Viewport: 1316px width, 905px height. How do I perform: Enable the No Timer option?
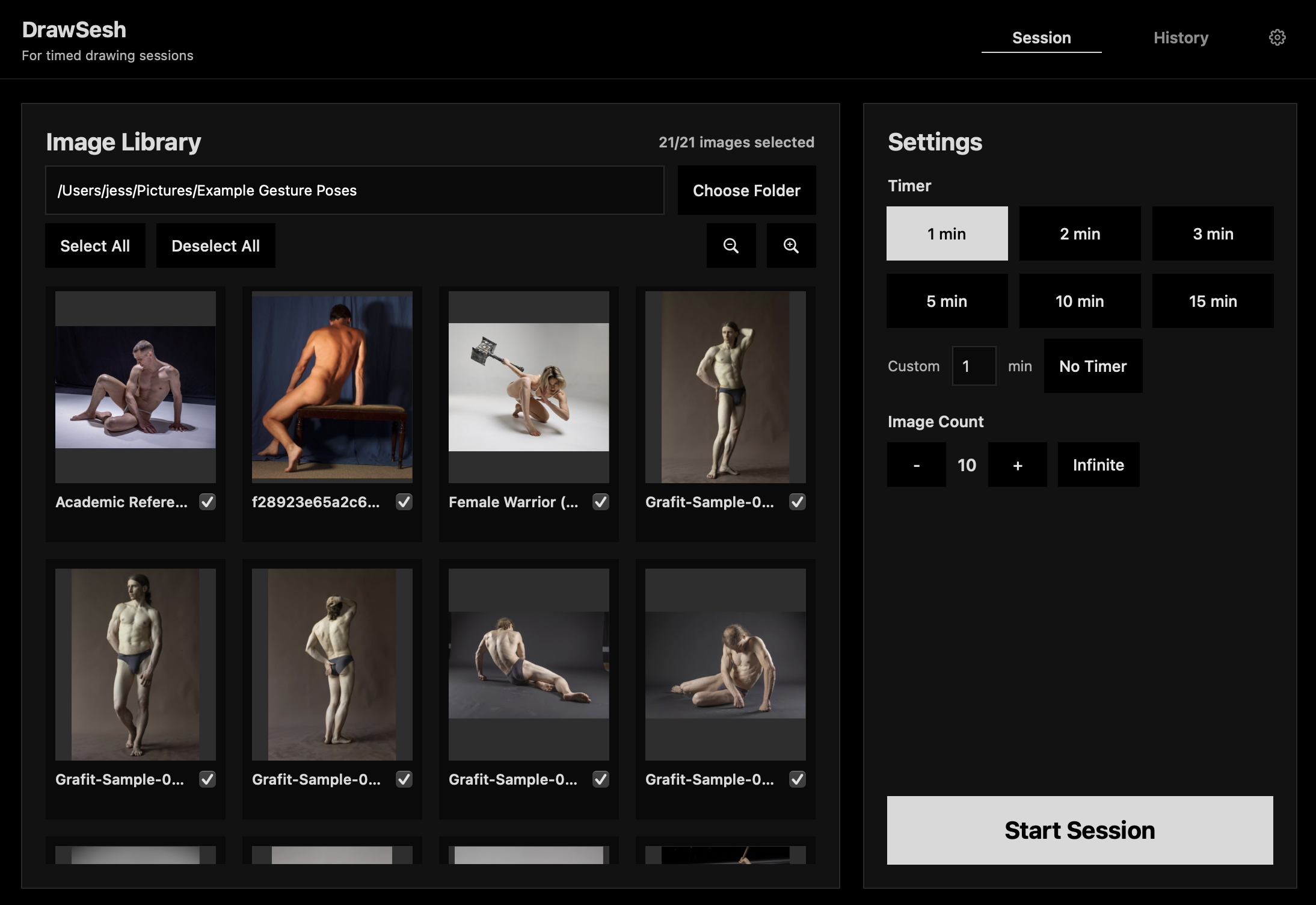tap(1093, 366)
